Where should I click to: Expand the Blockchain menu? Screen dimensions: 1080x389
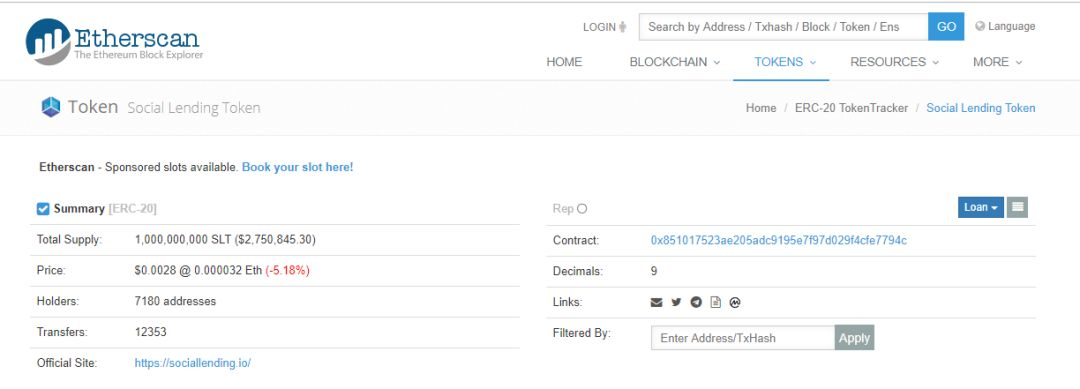click(675, 62)
